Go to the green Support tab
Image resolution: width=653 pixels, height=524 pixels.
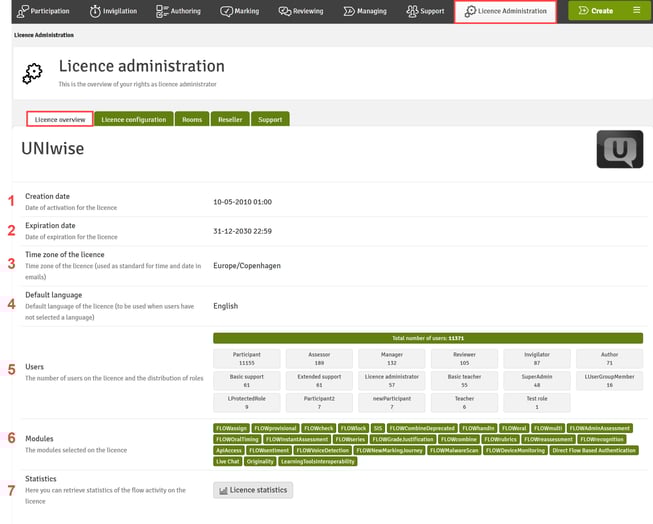coord(270,119)
